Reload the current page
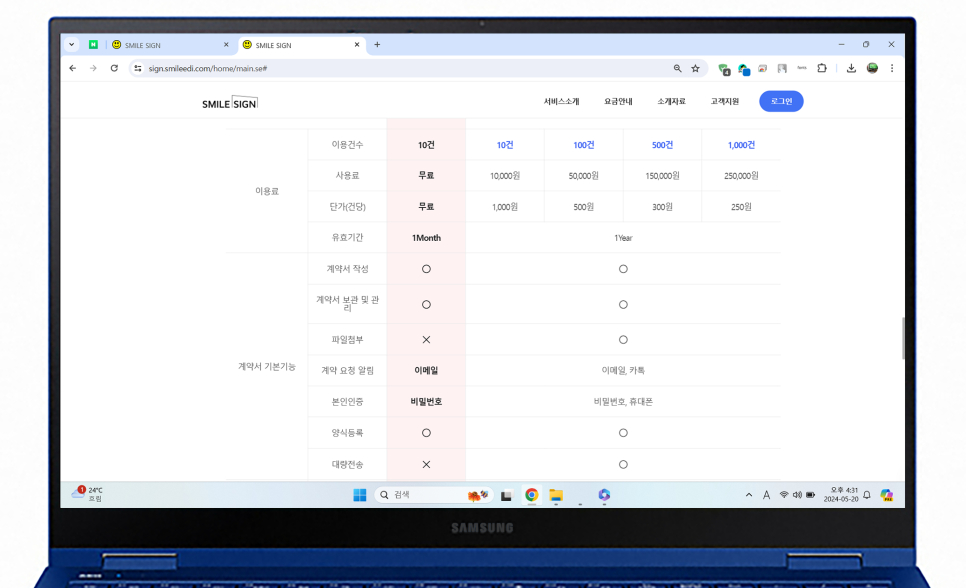The image size is (966, 588). click(114, 68)
